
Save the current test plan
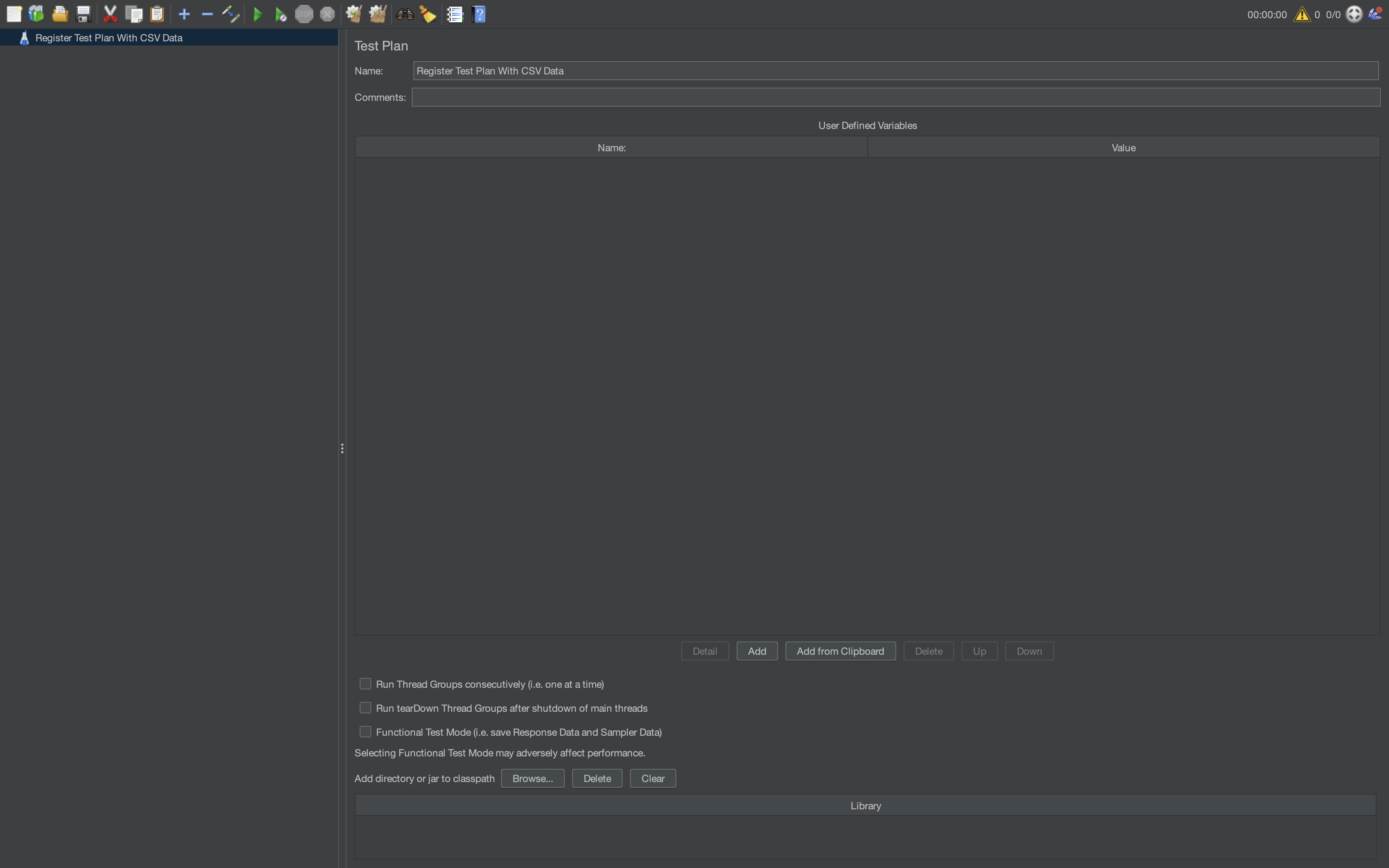pyautogui.click(x=84, y=14)
